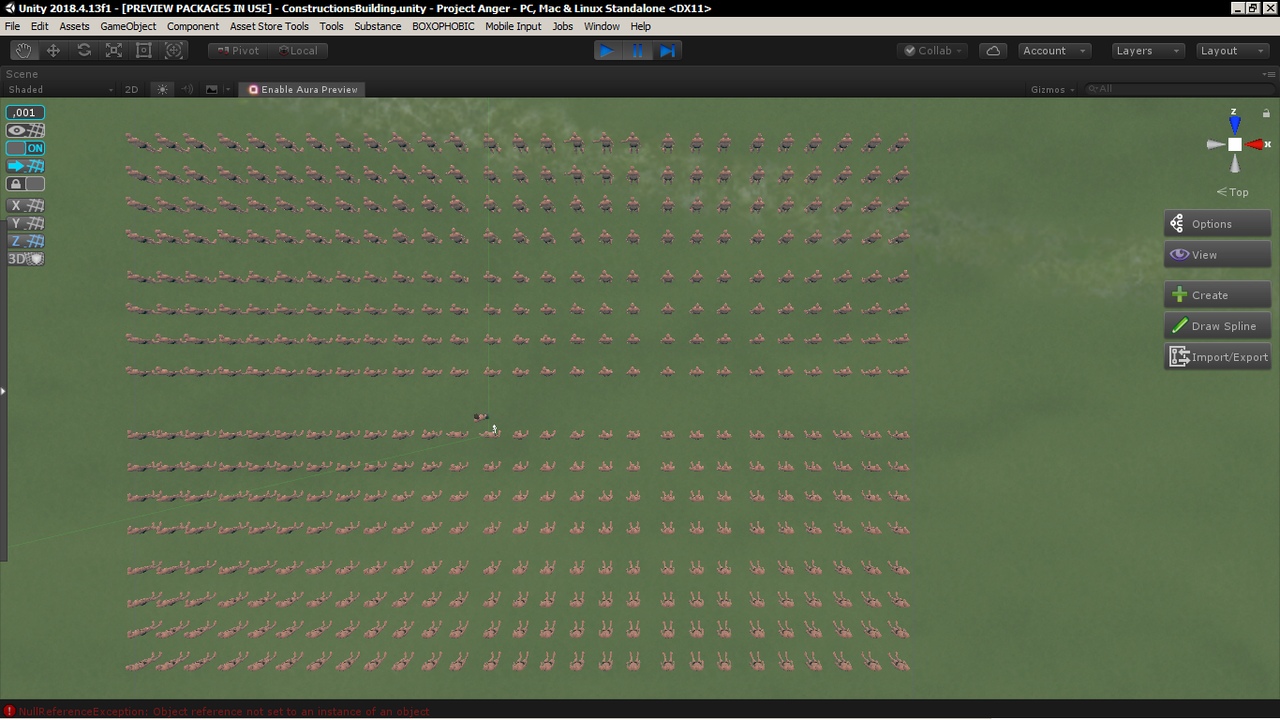Open Import/Export panel
Image resolution: width=1280 pixels, height=720 pixels.
[x=1217, y=357]
